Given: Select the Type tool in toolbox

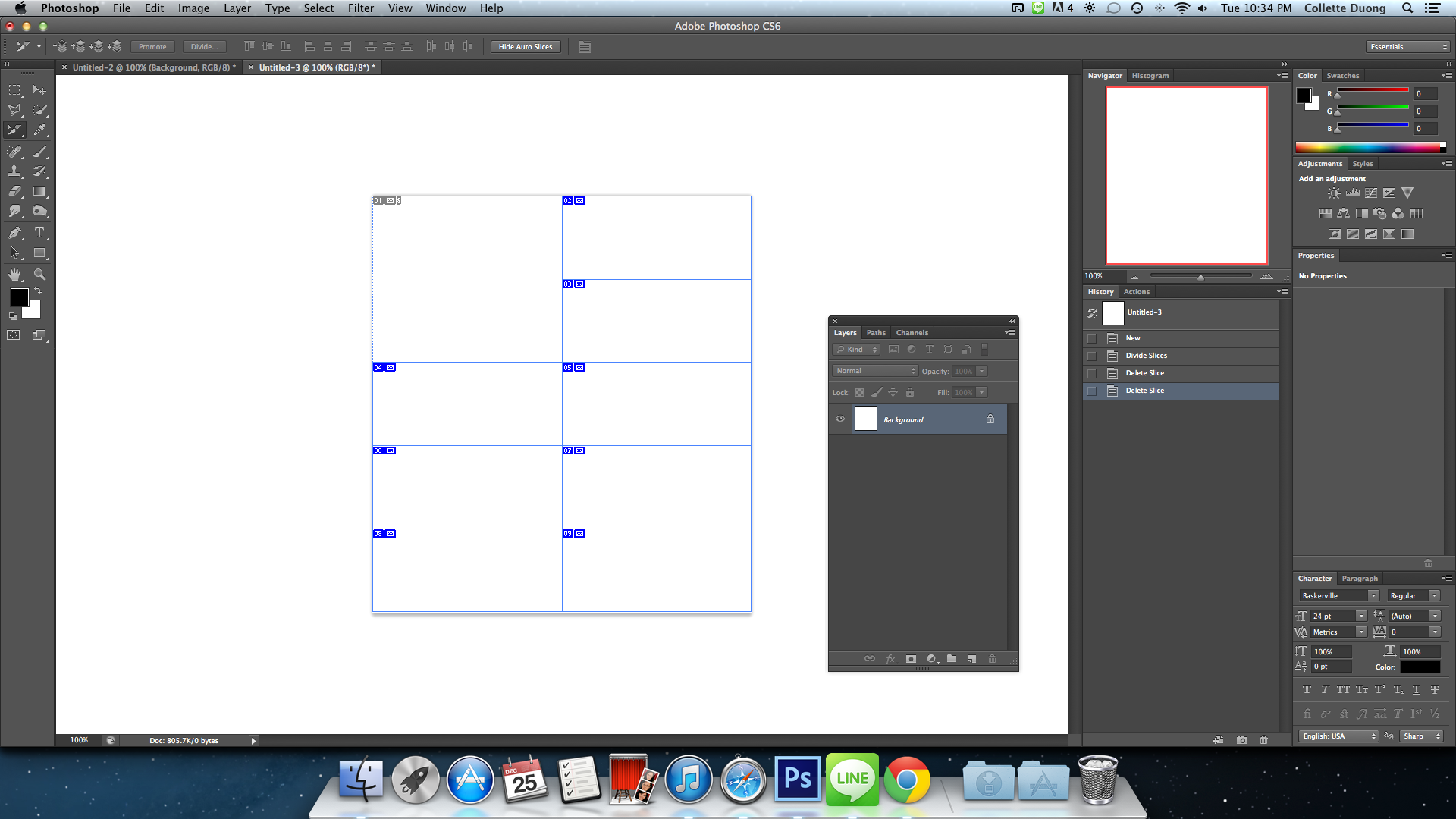Looking at the screenshot, I should point(39,233).
